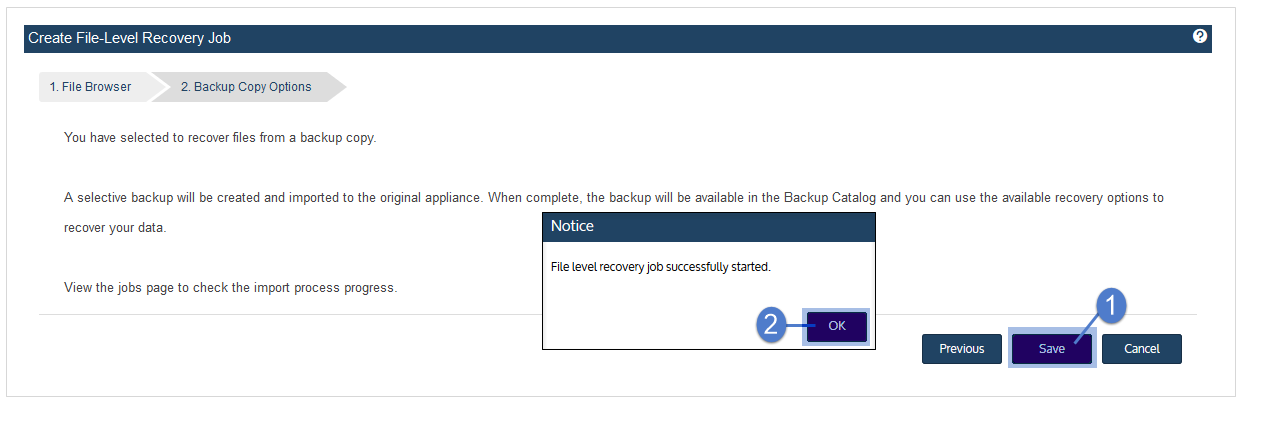Click the 'You have selected to recover' sentence
1263x422 pixels.
click(x=220, y=138)
